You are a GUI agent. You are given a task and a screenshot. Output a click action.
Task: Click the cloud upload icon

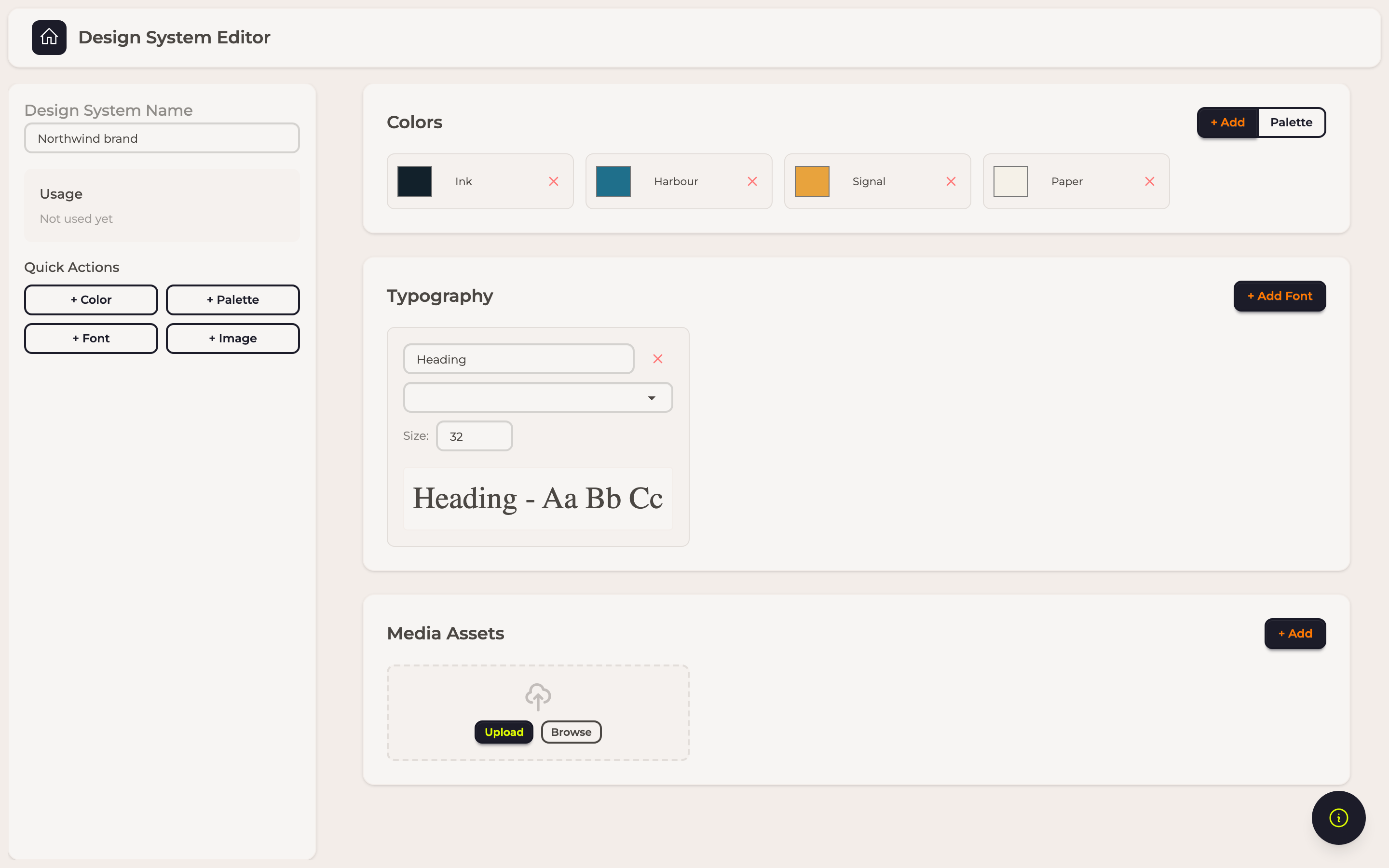coord(538,696)
